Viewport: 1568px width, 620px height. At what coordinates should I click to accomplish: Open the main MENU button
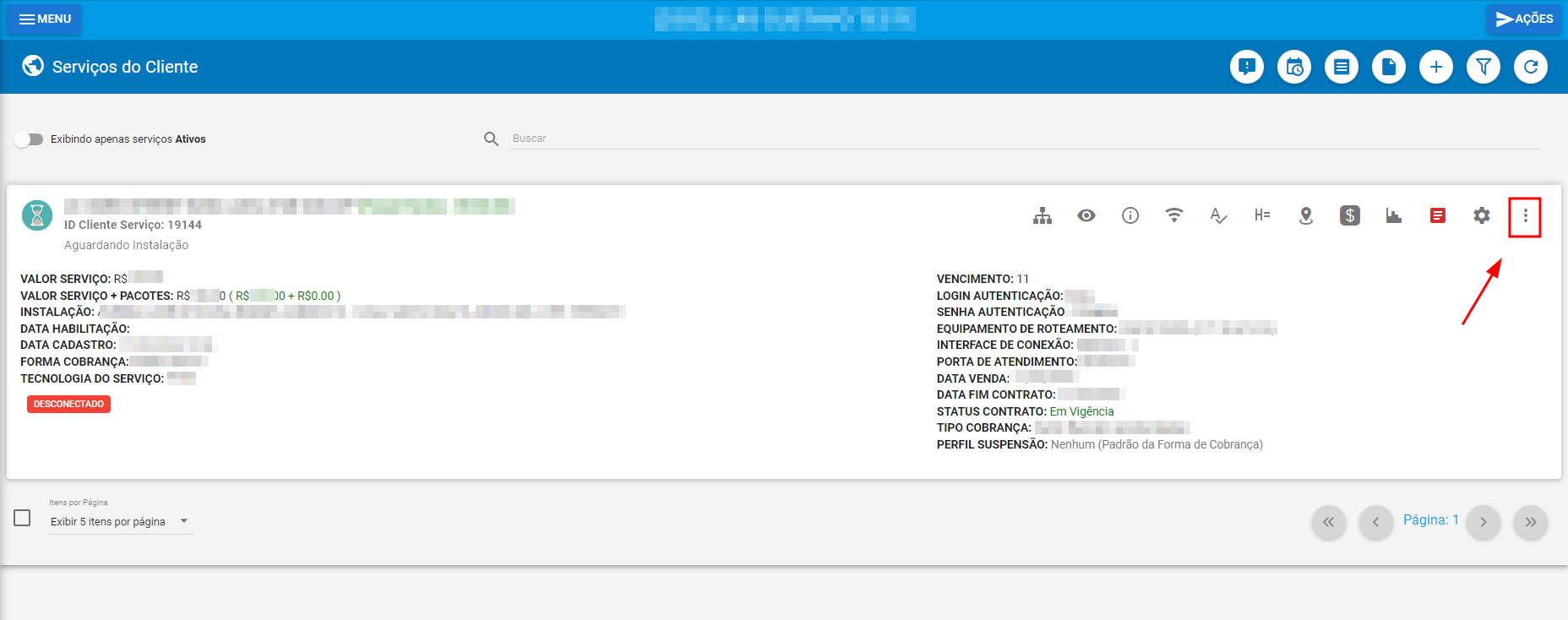point(44,19)
